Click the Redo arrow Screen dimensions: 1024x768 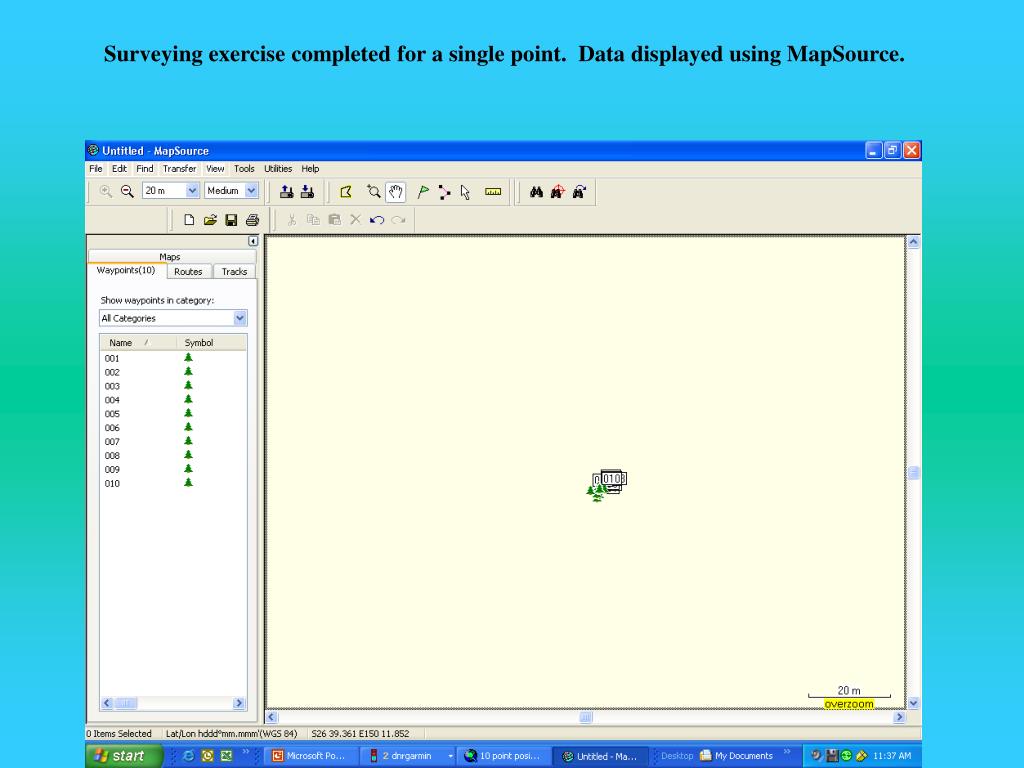coord(398,220)
